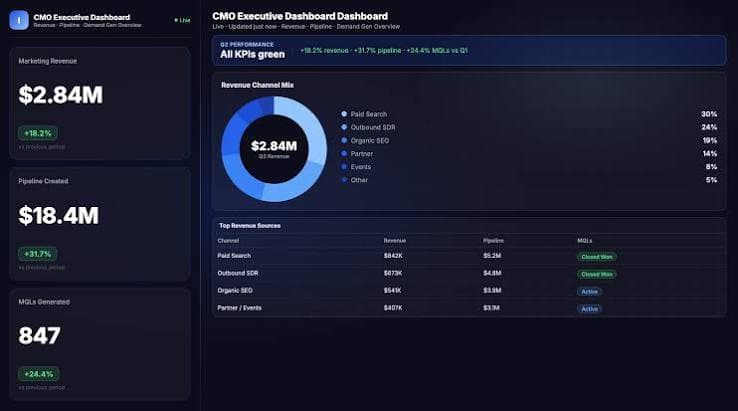Click the Other legend dot
The width and height of the screenshot is (738, 411).
tap(344, 180)
